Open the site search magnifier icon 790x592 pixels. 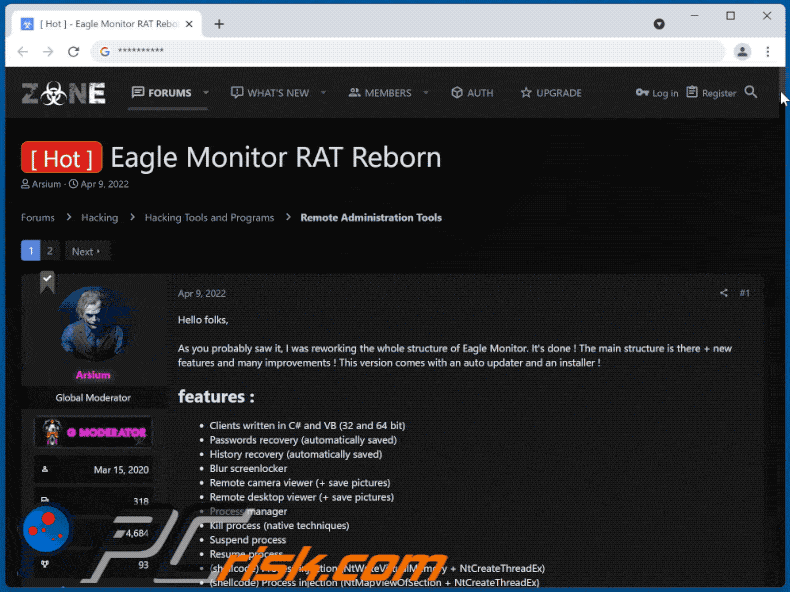tap(751, 92)
